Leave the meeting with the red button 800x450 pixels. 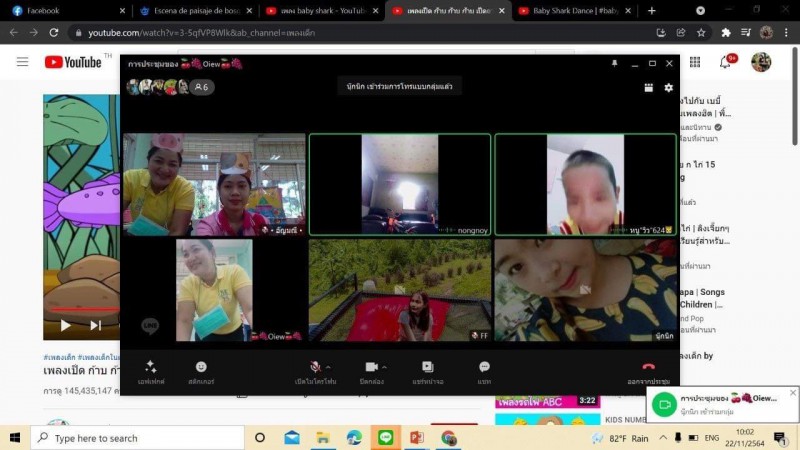pyautogui.click(x=648, y=368)
